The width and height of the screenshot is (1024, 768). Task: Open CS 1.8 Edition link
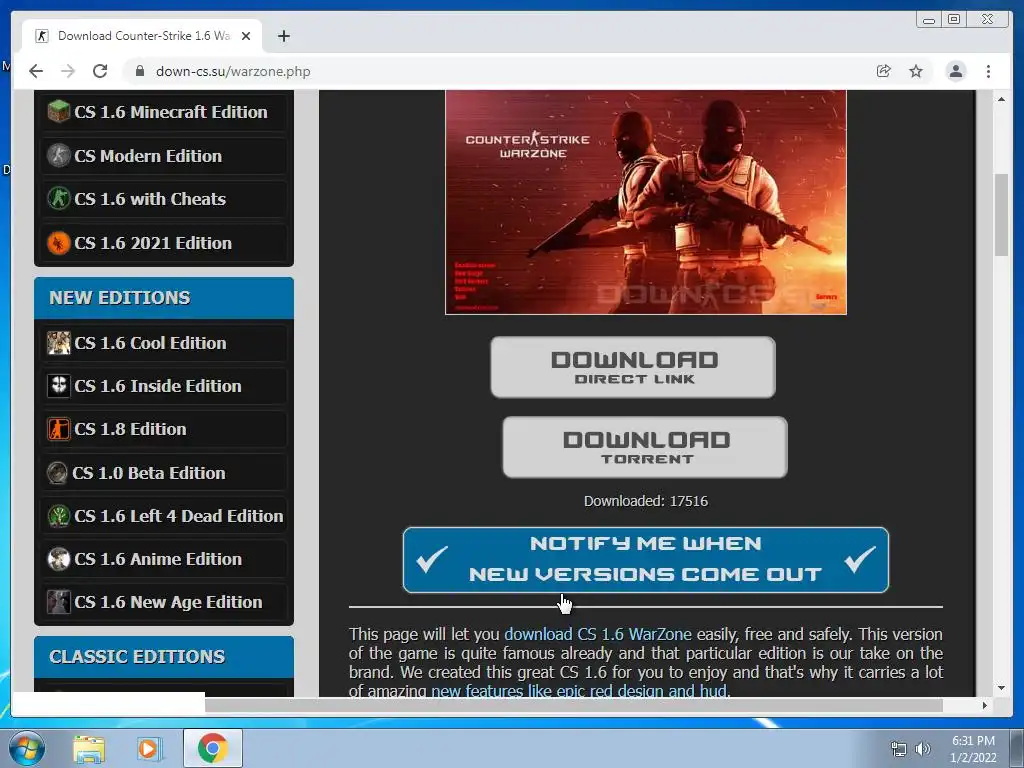[130, 429]
